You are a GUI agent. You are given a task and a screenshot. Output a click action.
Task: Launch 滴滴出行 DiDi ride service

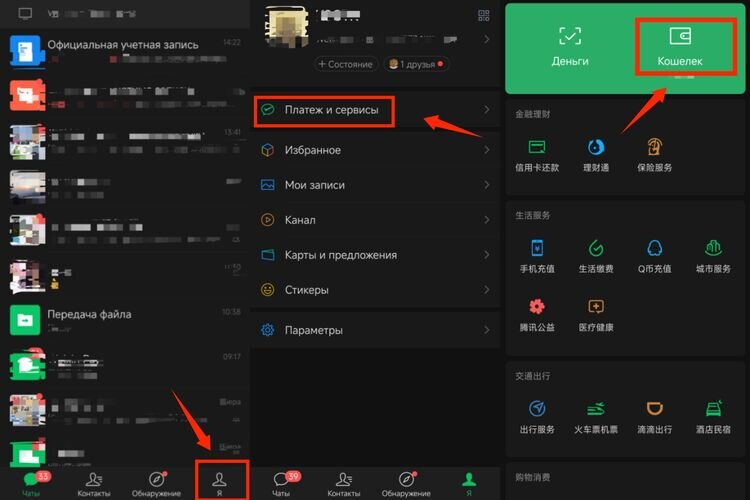(654, 417)
